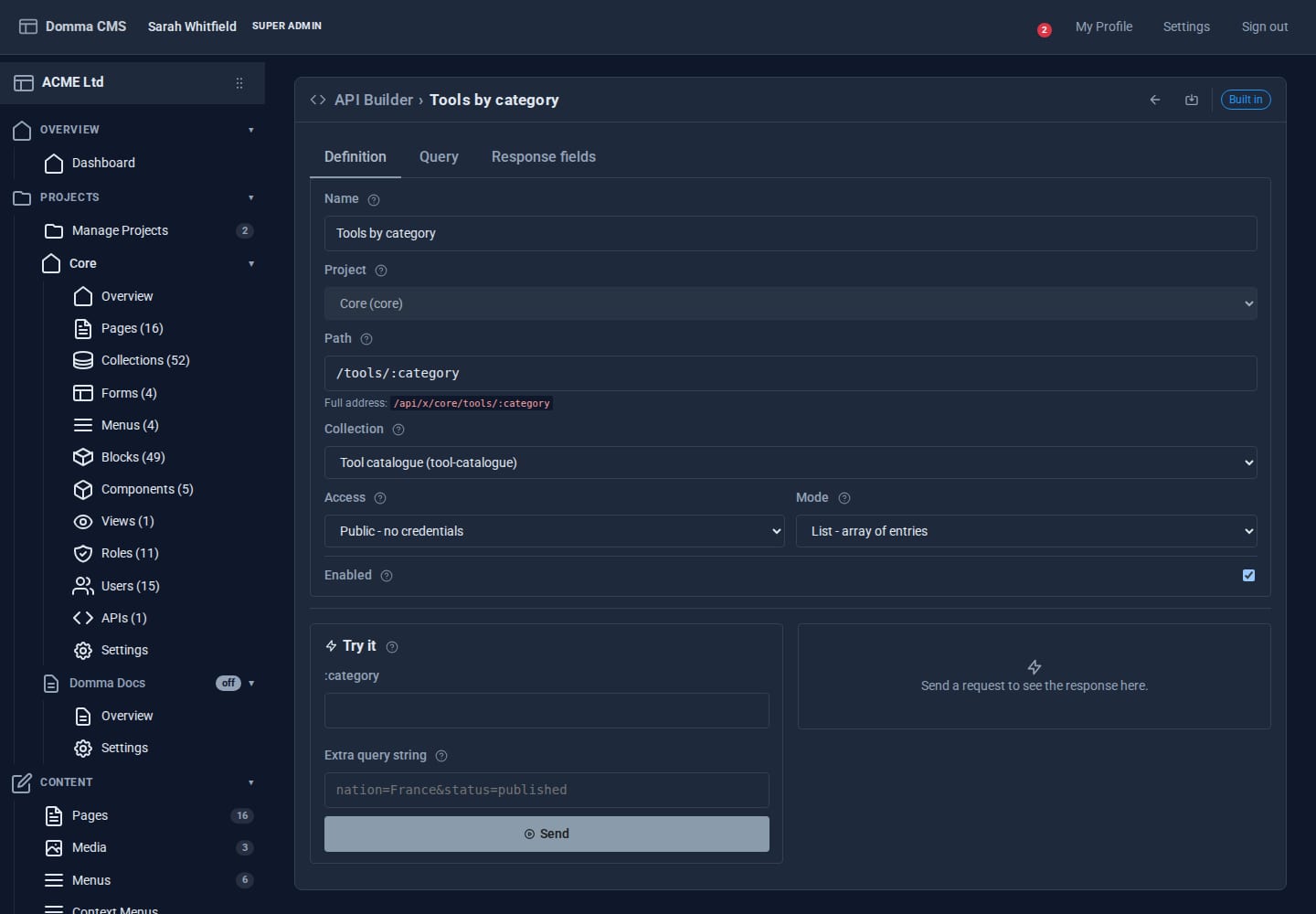Click the help icon next to Collection
The height and width of the screenshot is (914, 1316).
[x=398, y=430]
